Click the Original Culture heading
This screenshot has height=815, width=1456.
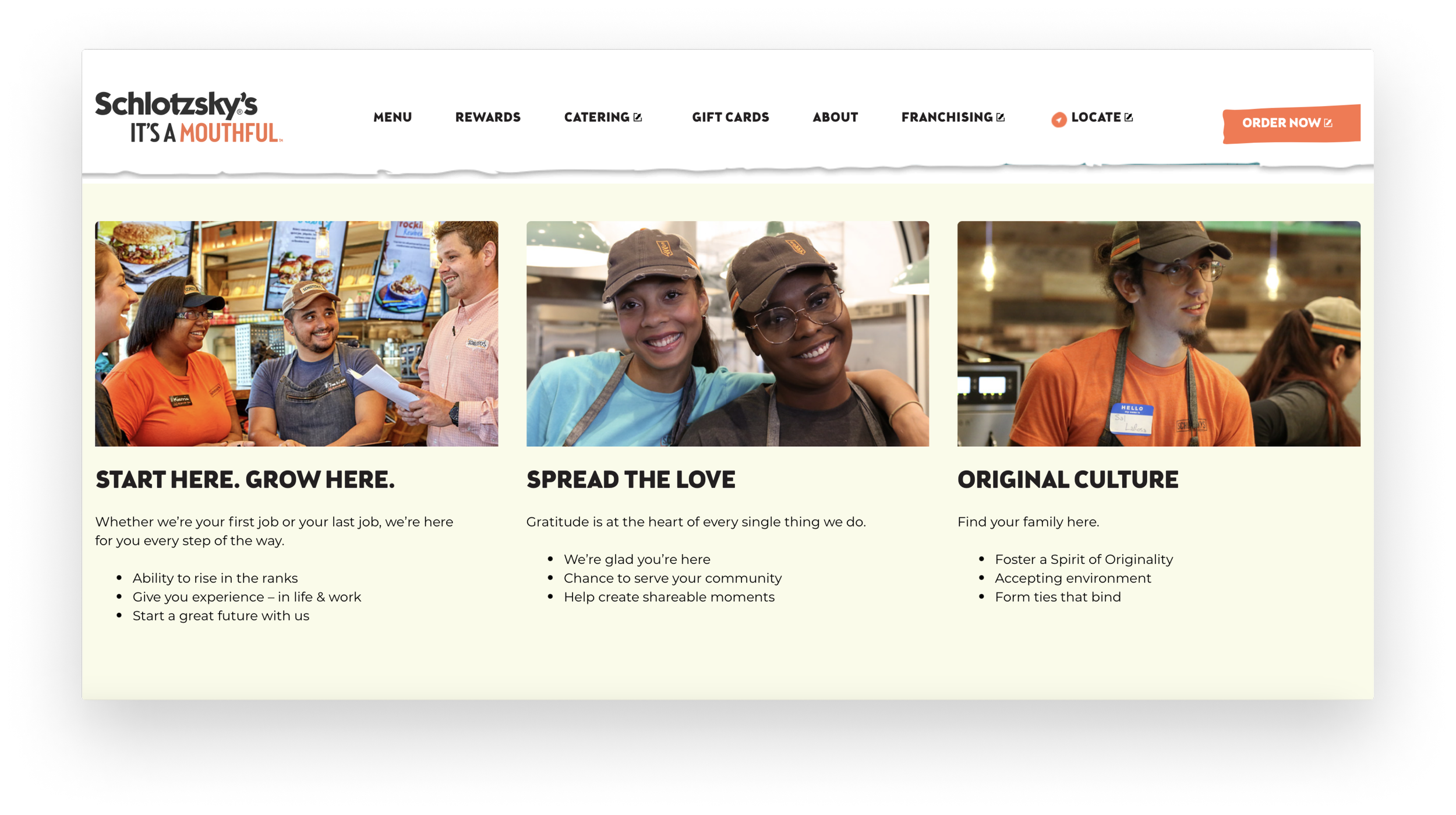1068,479
